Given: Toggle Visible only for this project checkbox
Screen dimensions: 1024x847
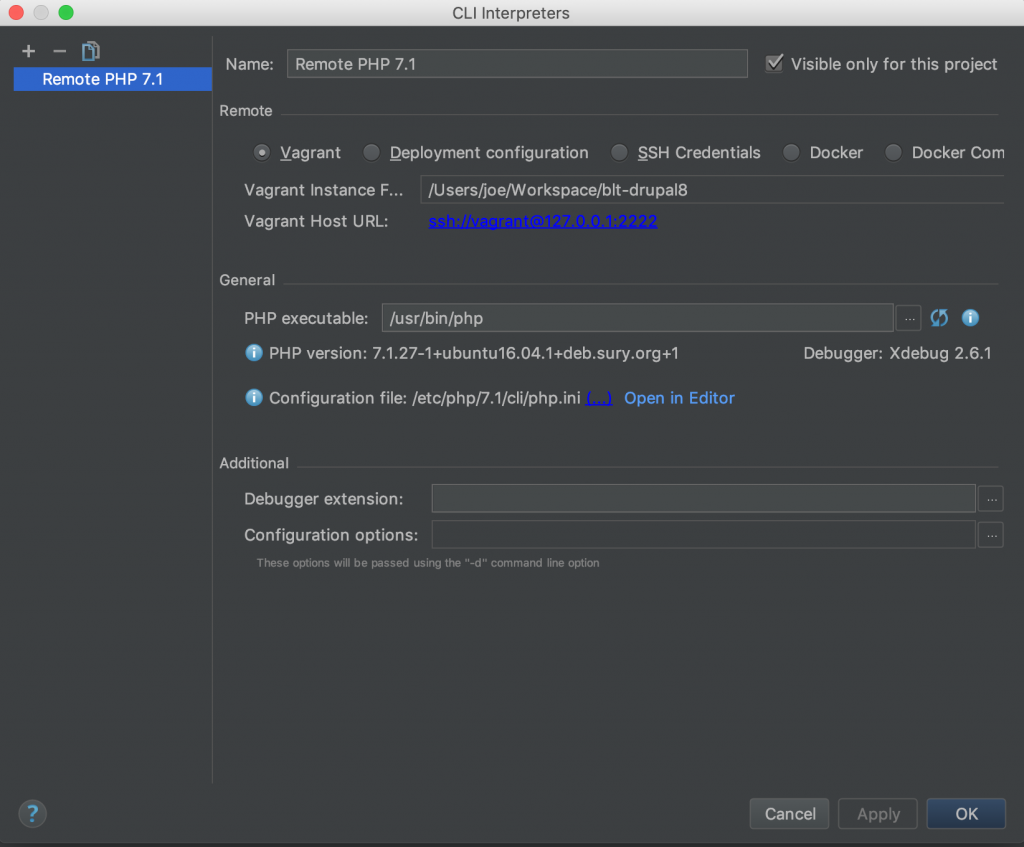Looking at the screenshot, I should point(775,63).
